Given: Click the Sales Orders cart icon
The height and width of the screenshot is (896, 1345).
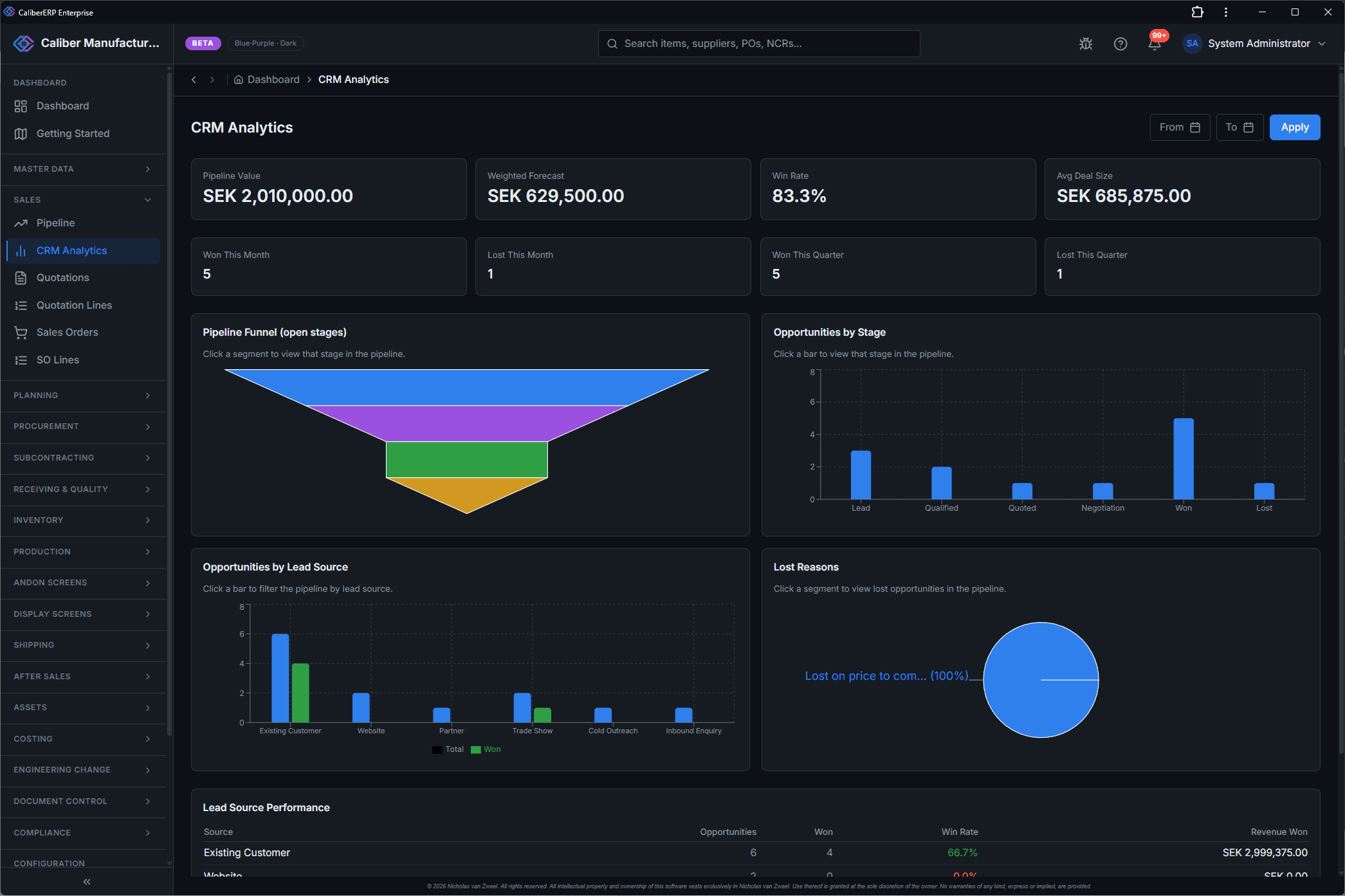Looking at the screenshot, I should click(21, 333).
